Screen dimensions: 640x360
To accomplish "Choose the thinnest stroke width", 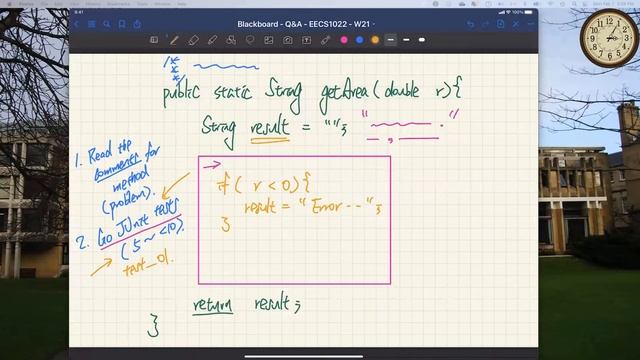I will point(391,40).
